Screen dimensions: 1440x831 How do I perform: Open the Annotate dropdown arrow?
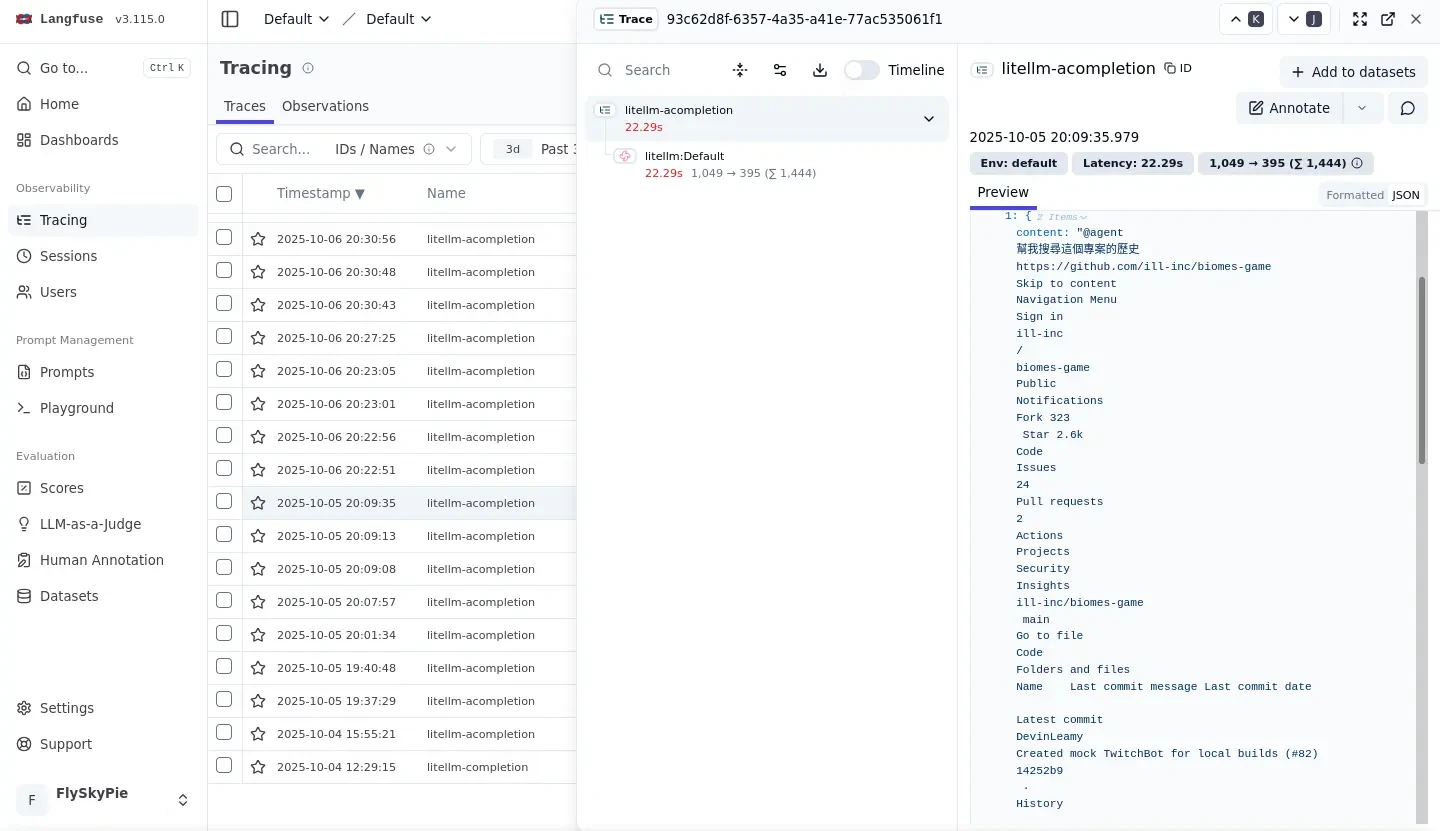[1362, 108]
